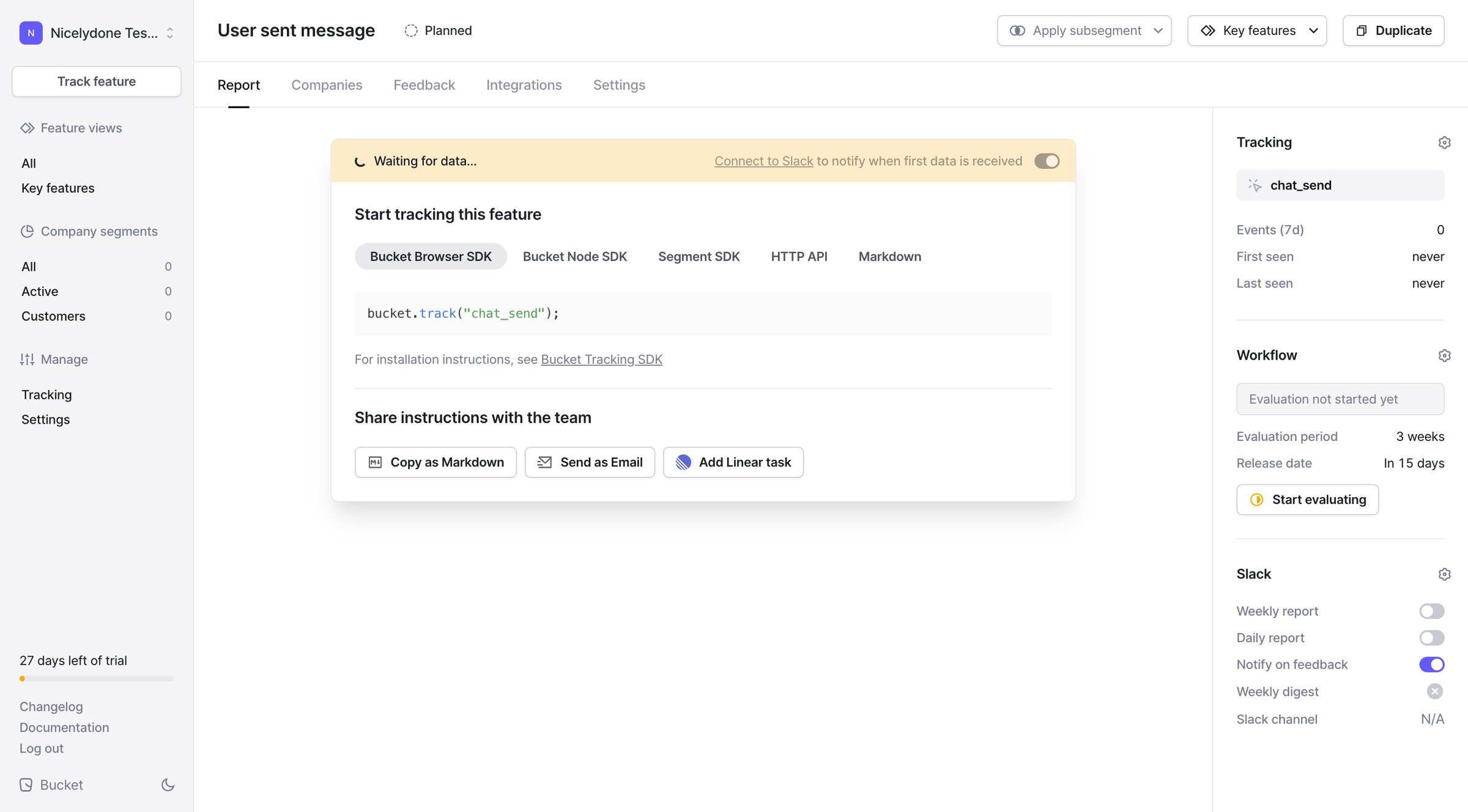Viewport: 1468px width, 812px height.
Task: Toggle the first-data Slack notification switch
Action: tap(1047, 161)
